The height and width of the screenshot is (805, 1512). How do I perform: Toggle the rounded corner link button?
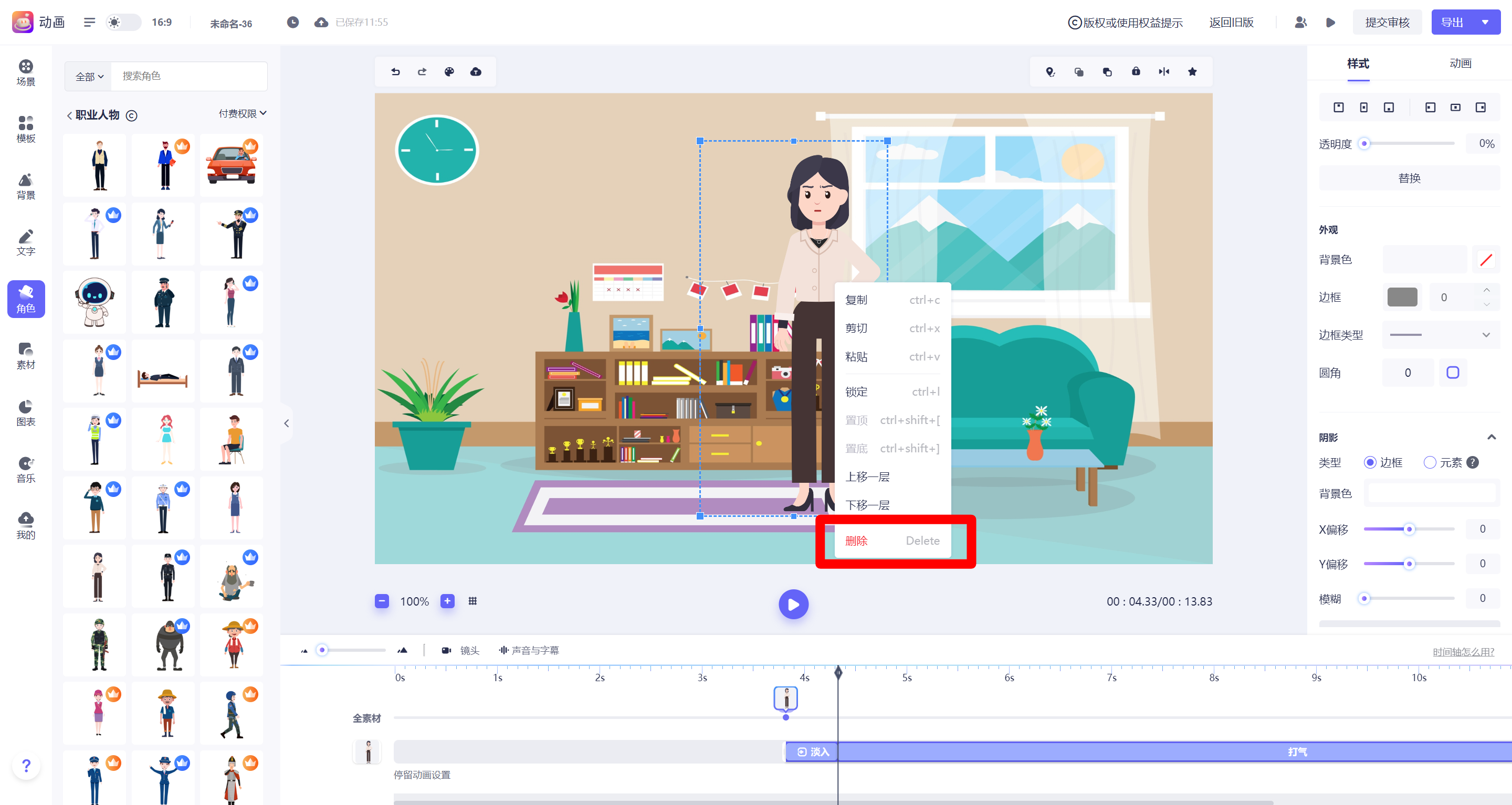[x=1453, y=373]
